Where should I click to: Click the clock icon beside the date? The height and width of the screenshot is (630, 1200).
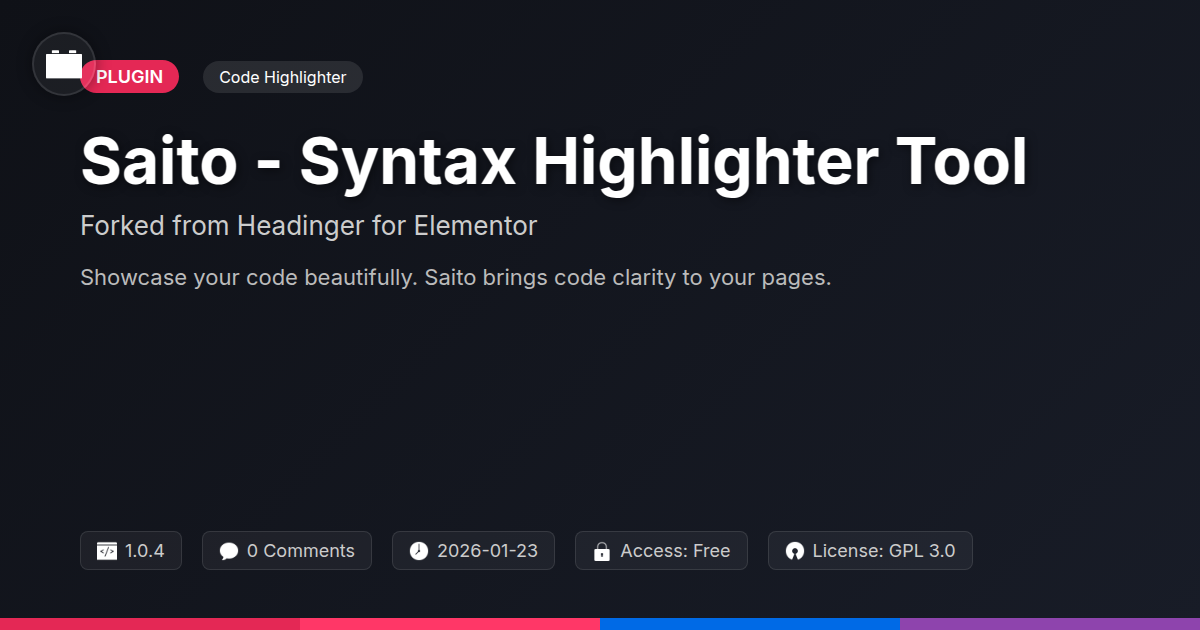tap(419, 551)
